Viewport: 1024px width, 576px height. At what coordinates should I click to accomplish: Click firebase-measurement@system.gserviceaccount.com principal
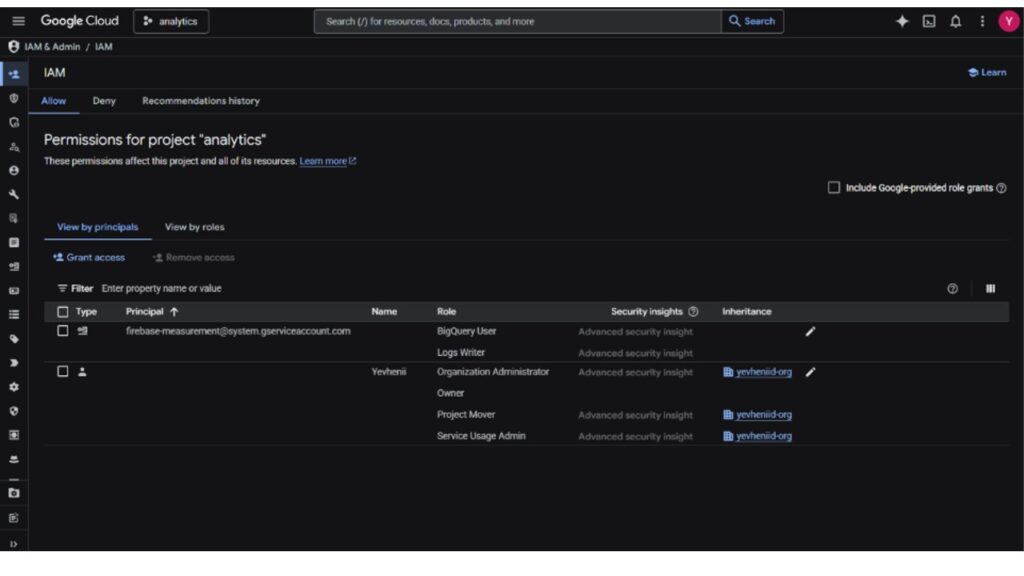[x=238, y=331]
